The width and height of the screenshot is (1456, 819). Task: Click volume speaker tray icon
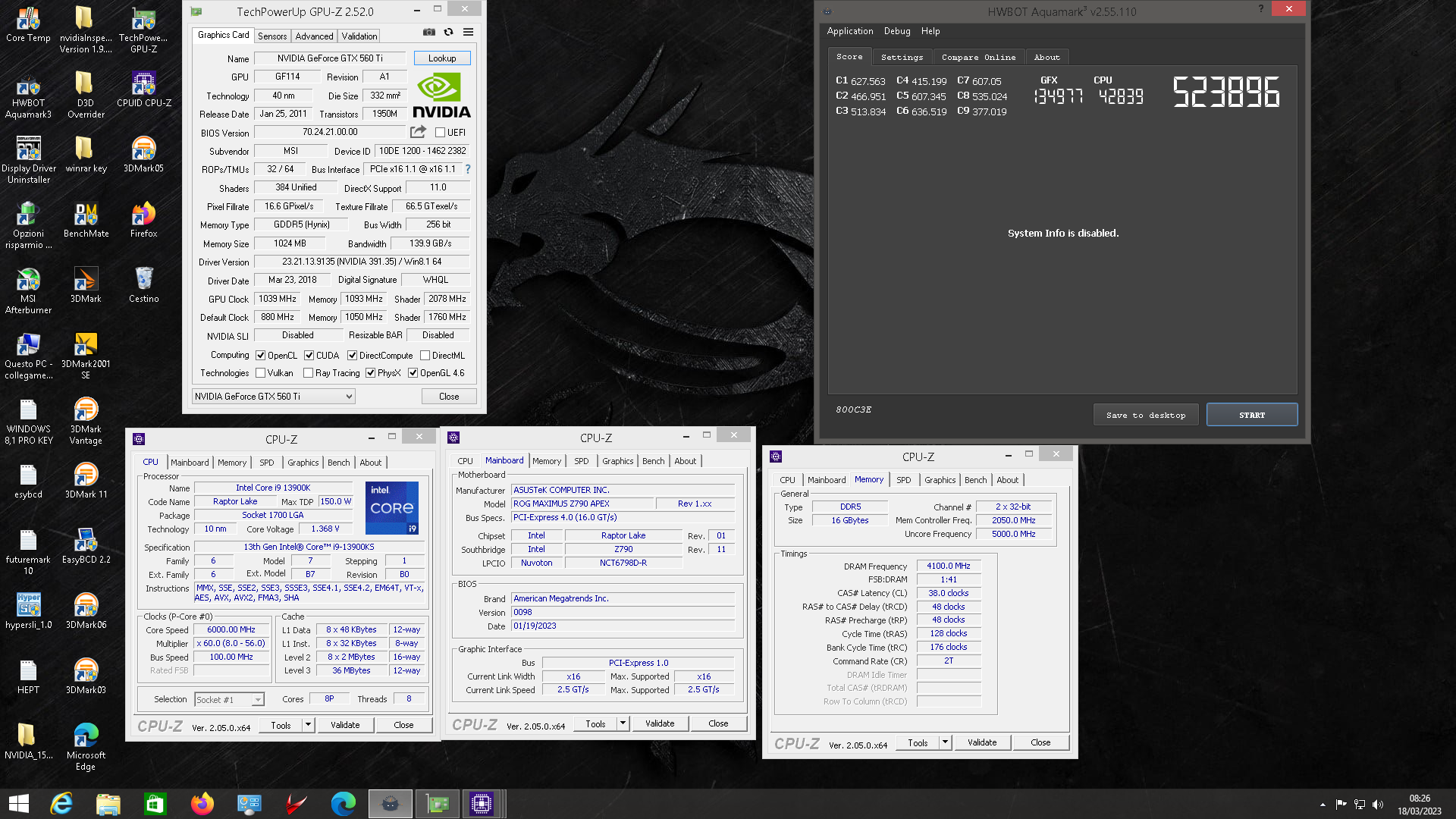(1378, 804)
